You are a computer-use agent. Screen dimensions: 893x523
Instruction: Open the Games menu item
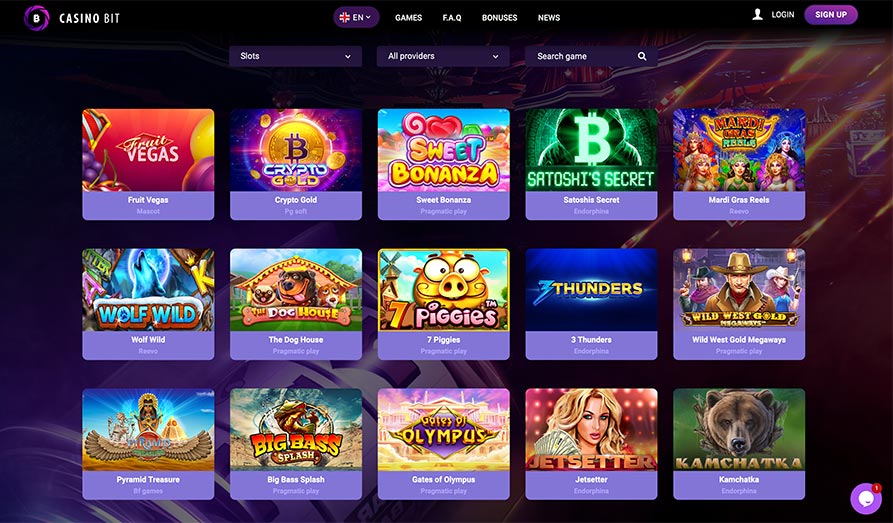[x=409, y=18]
